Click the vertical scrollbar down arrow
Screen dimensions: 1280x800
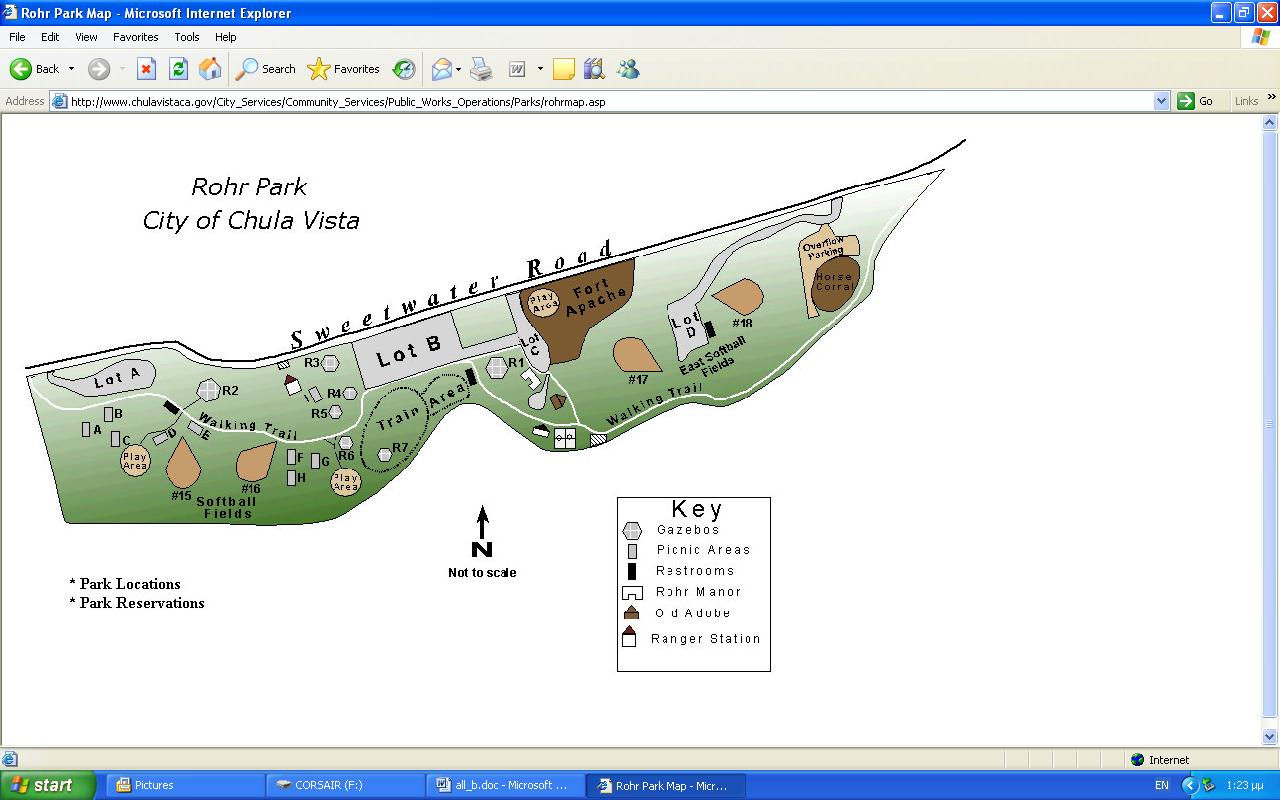pyautogui.click(x=1271, y=737)
